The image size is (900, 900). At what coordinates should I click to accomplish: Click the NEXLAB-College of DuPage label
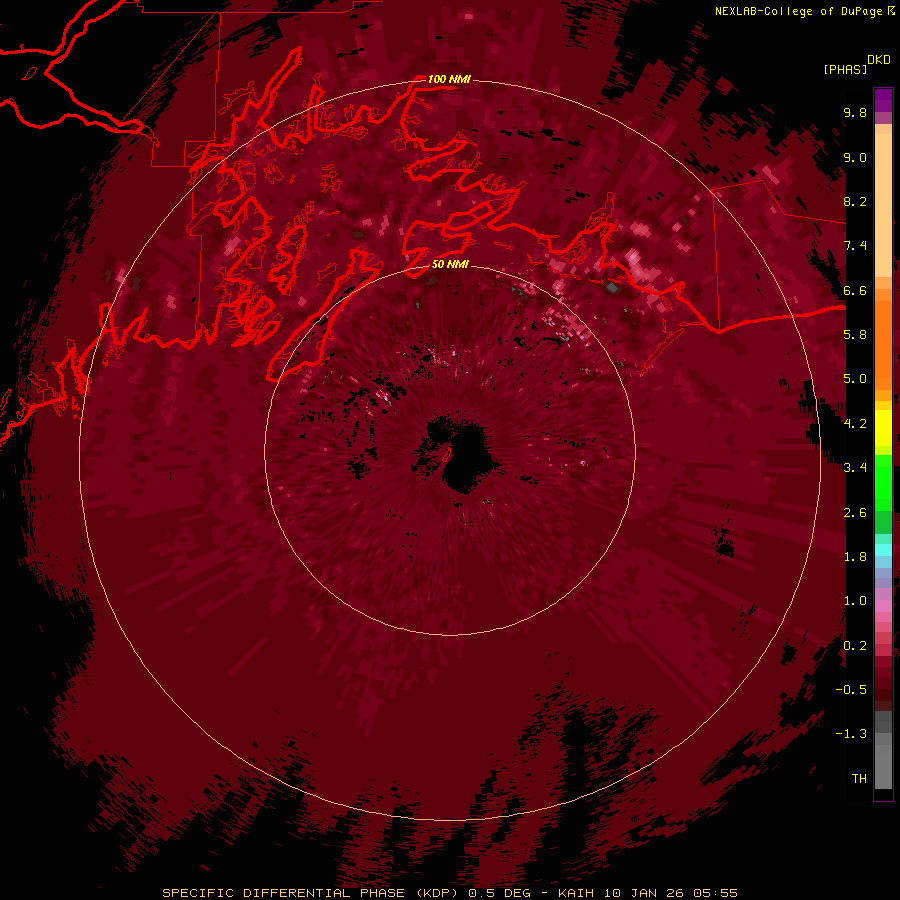point(798,11)
